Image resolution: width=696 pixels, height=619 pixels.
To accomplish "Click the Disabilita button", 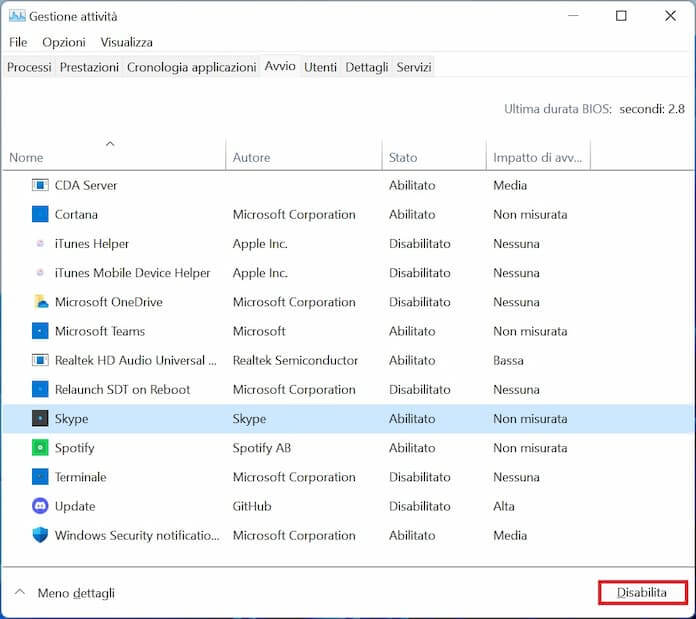I will point(642,592).
